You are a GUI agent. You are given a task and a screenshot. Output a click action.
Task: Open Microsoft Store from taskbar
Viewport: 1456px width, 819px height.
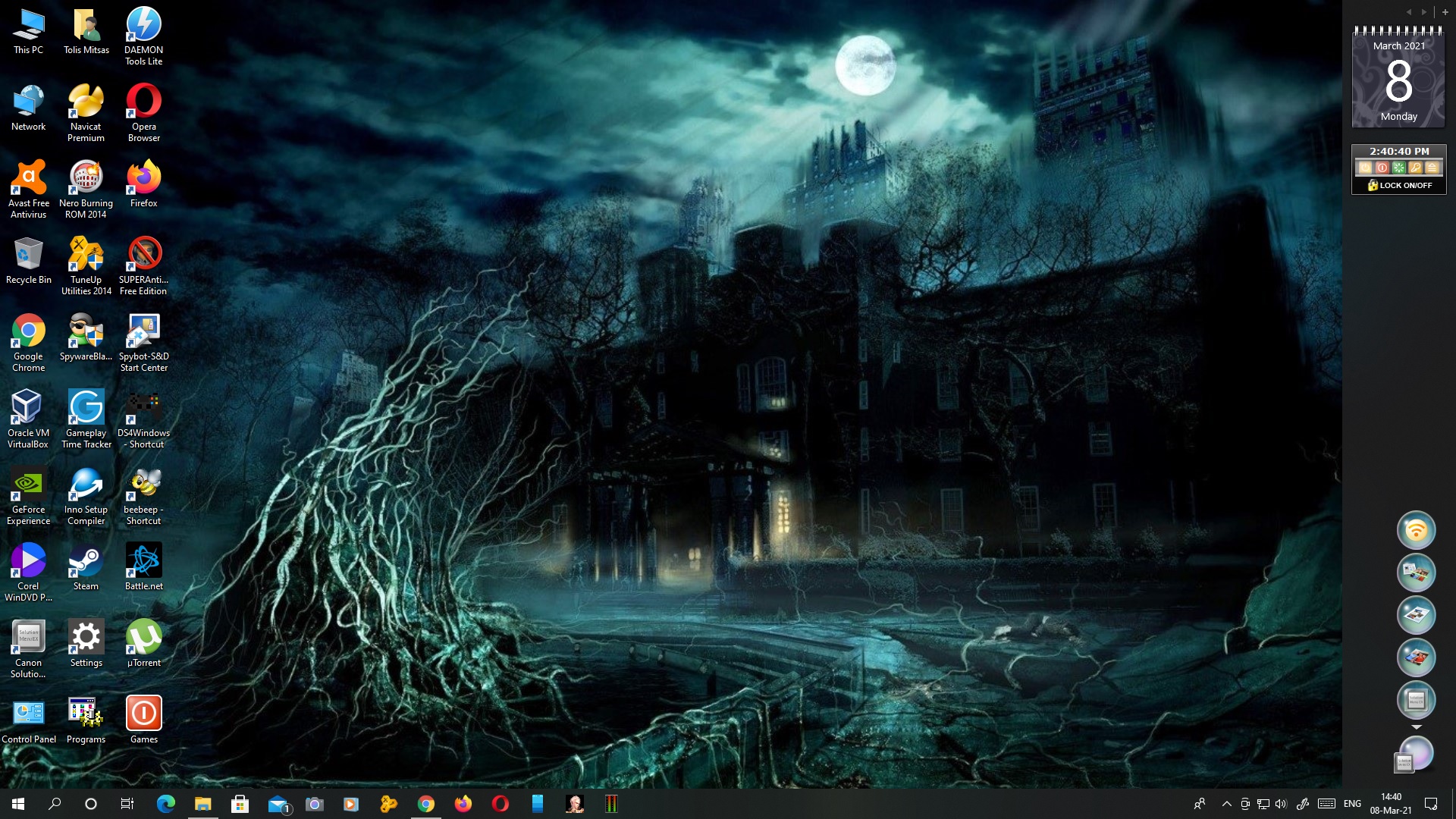point(240,804)
